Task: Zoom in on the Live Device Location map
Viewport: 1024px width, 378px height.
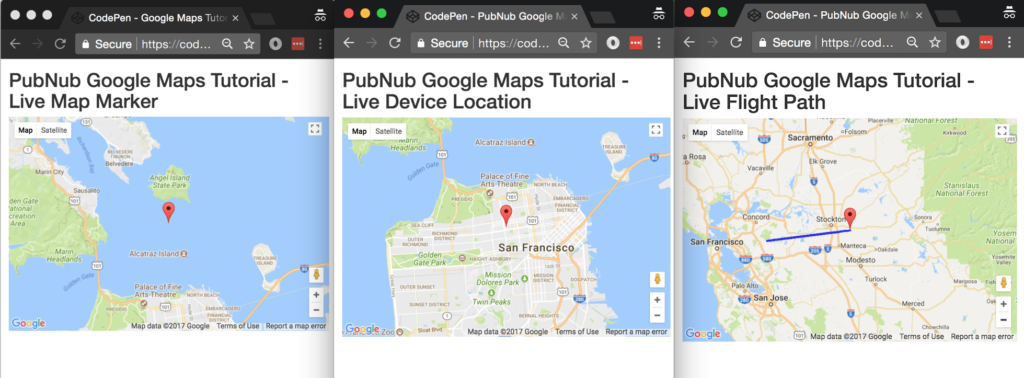Action: 658,300
